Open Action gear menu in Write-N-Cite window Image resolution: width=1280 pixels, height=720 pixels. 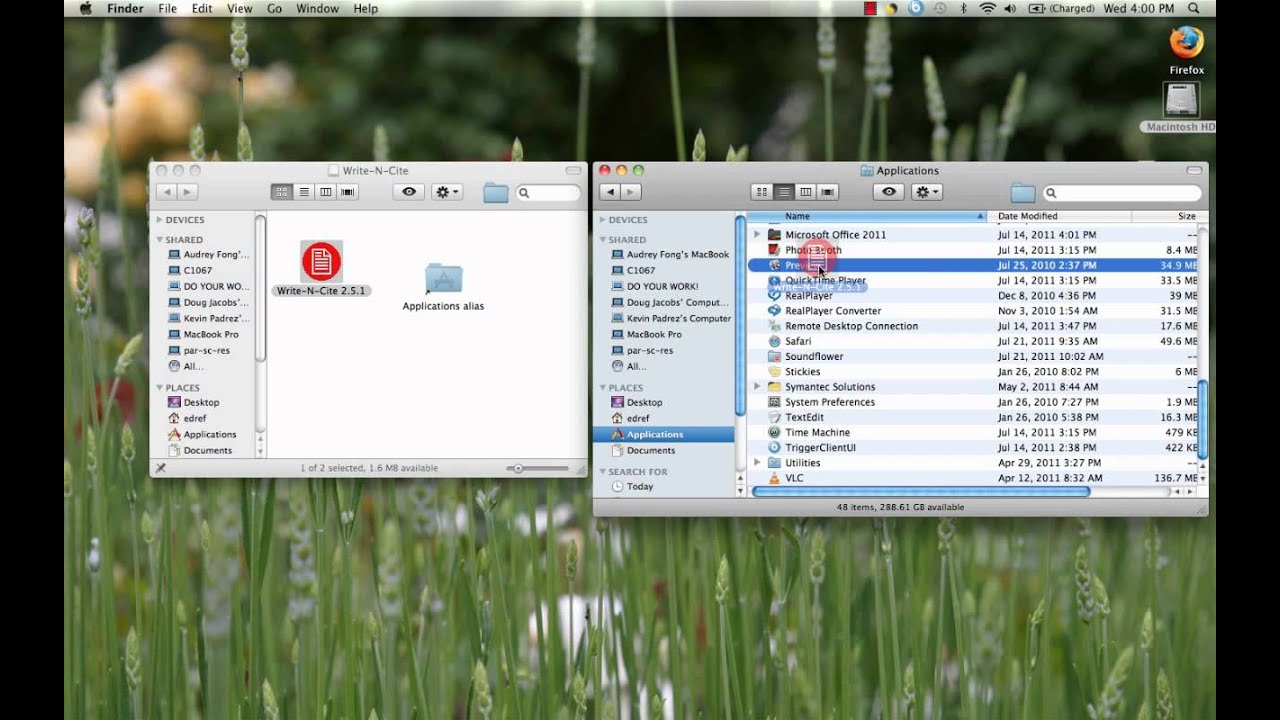(446, 192)
